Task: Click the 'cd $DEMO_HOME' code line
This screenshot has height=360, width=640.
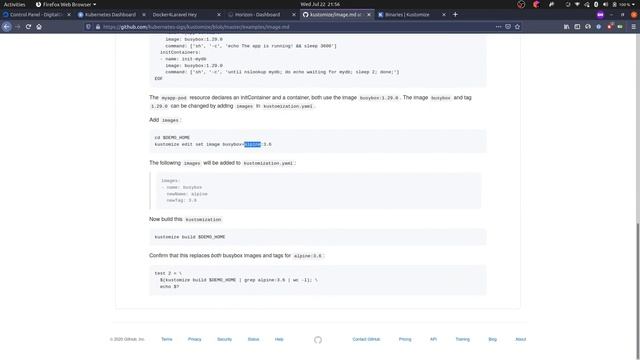Action: pyautogui.click(x=172, y=138)
